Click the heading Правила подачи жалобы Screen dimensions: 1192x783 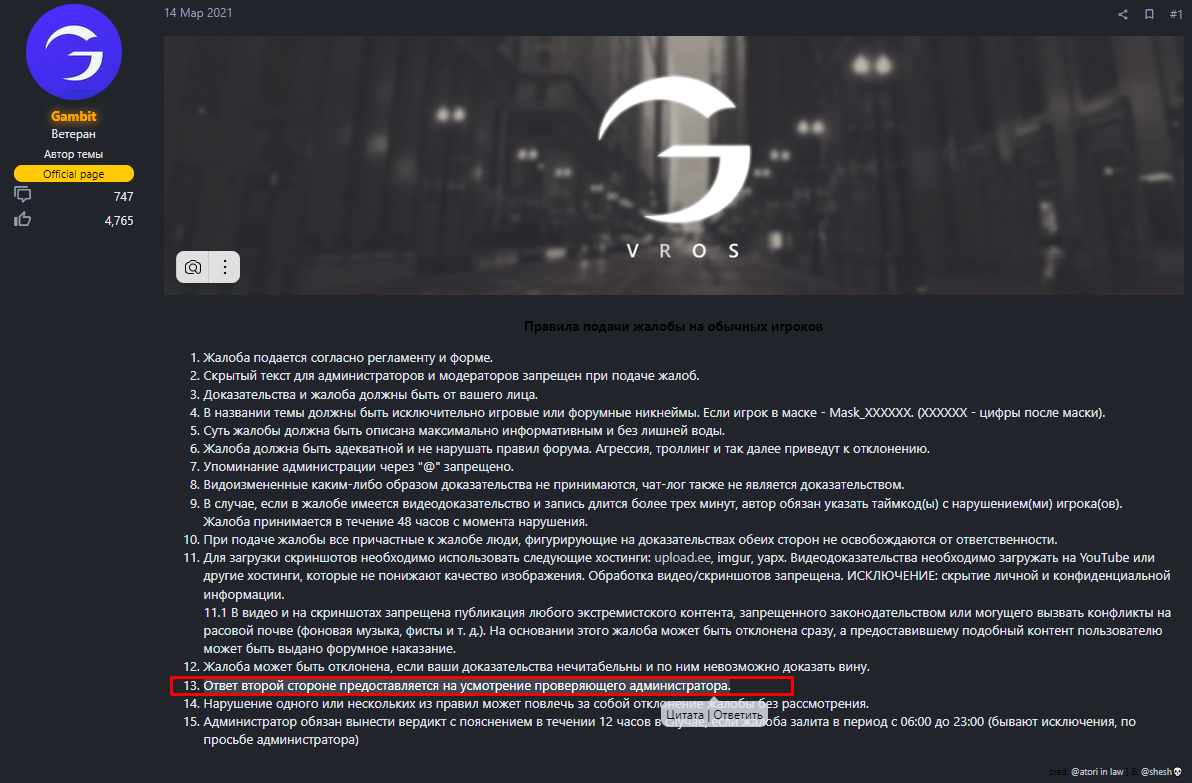pyautogui.click(x=673, y=327)
